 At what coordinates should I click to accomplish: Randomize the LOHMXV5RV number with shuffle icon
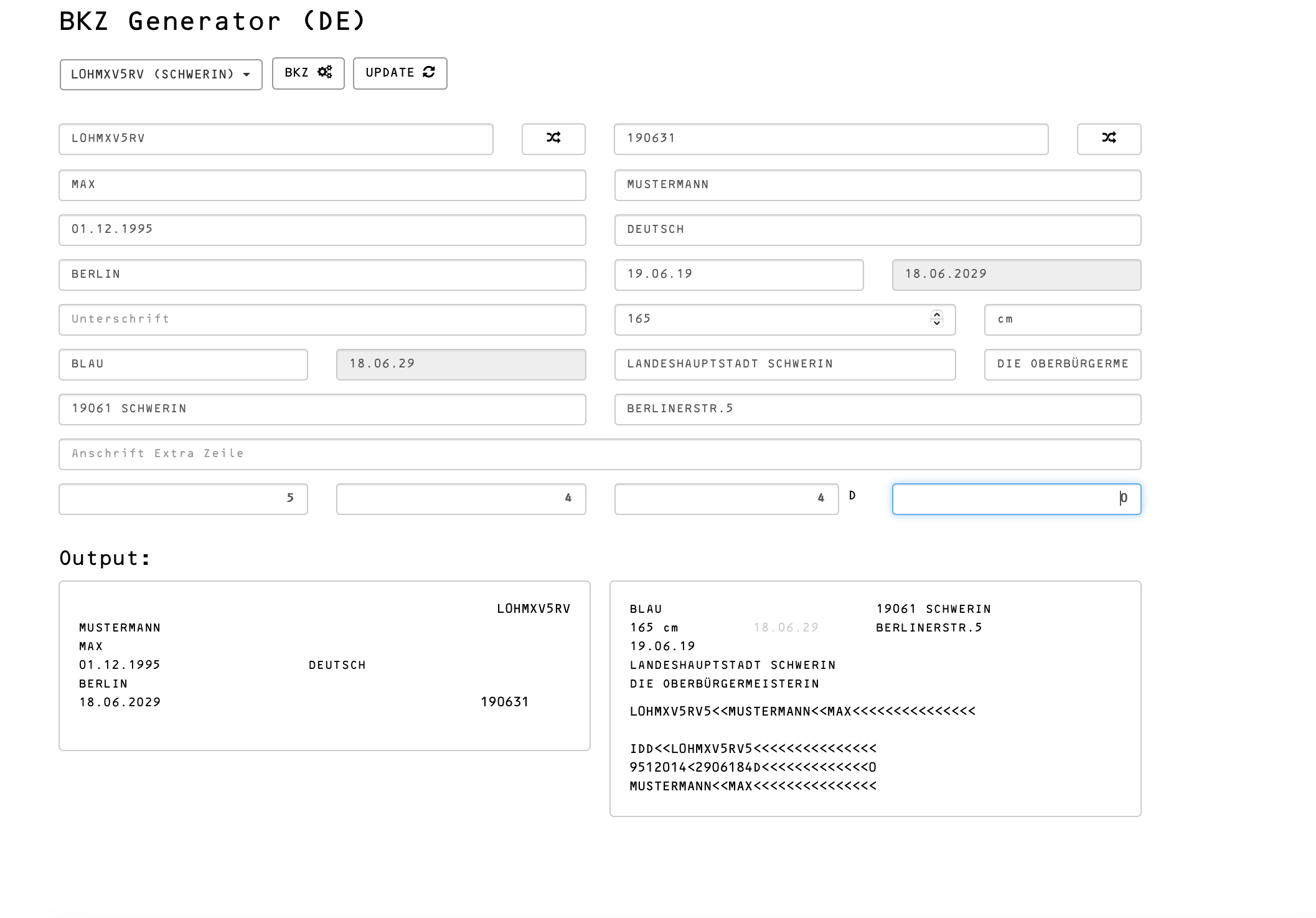(553, 139)
